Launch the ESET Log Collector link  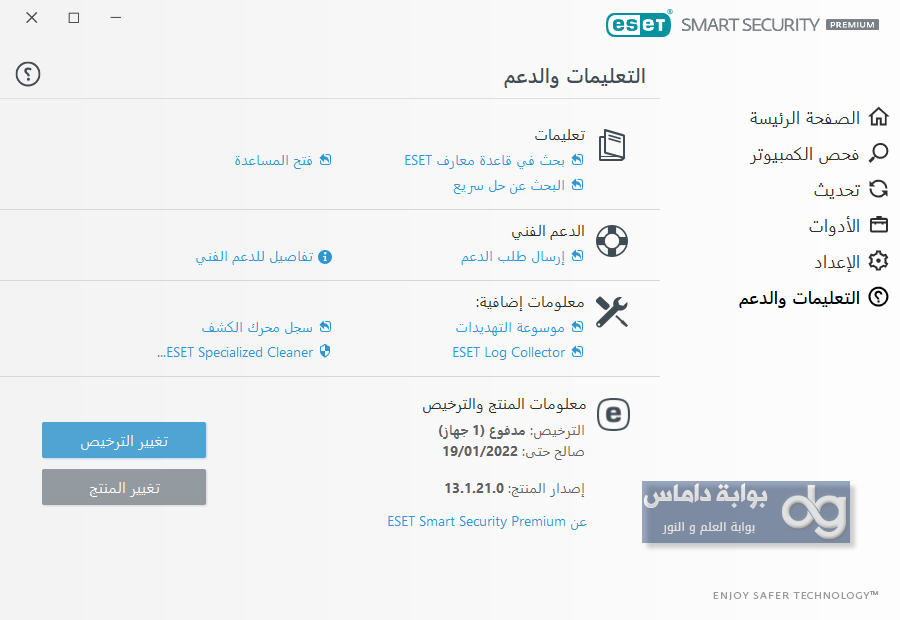pos(509,352)
